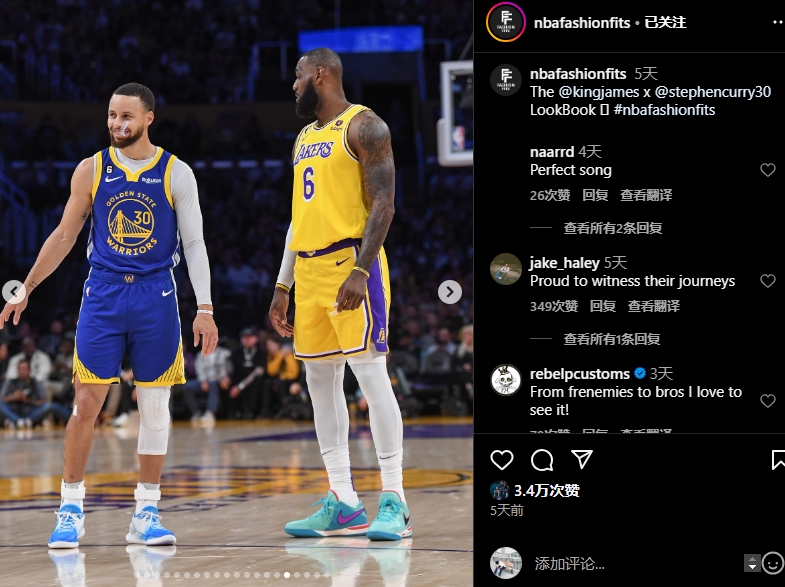Image resolution: width=785 pixels, height=587 pixels.
Task: Select the active carousel indicator dot
Action: pos(287,575)
